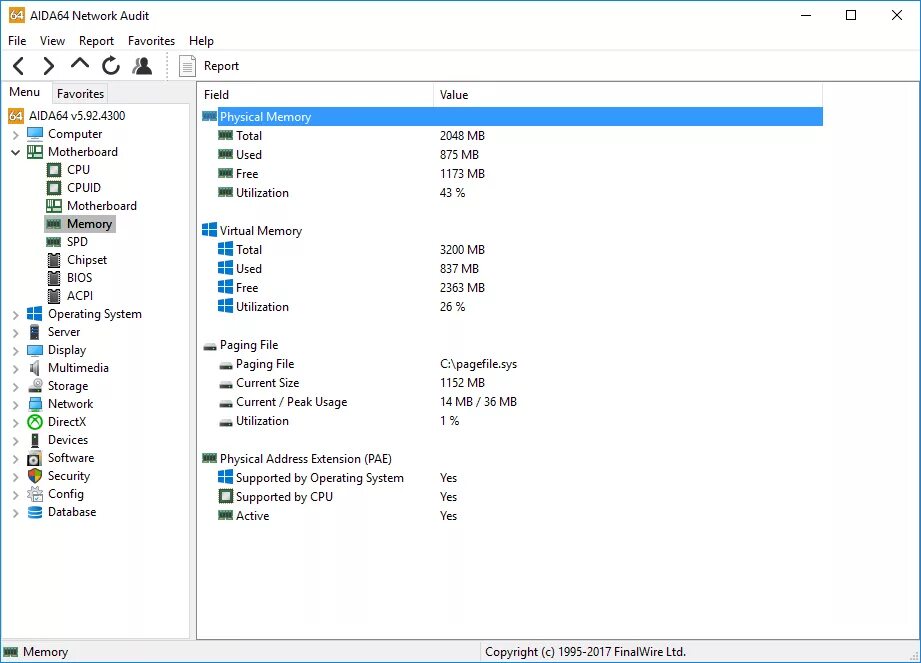Viewport: 921px width, 663px height.
Task: Collapse the Motherboard tree node
Action: [x=16, y=152]
